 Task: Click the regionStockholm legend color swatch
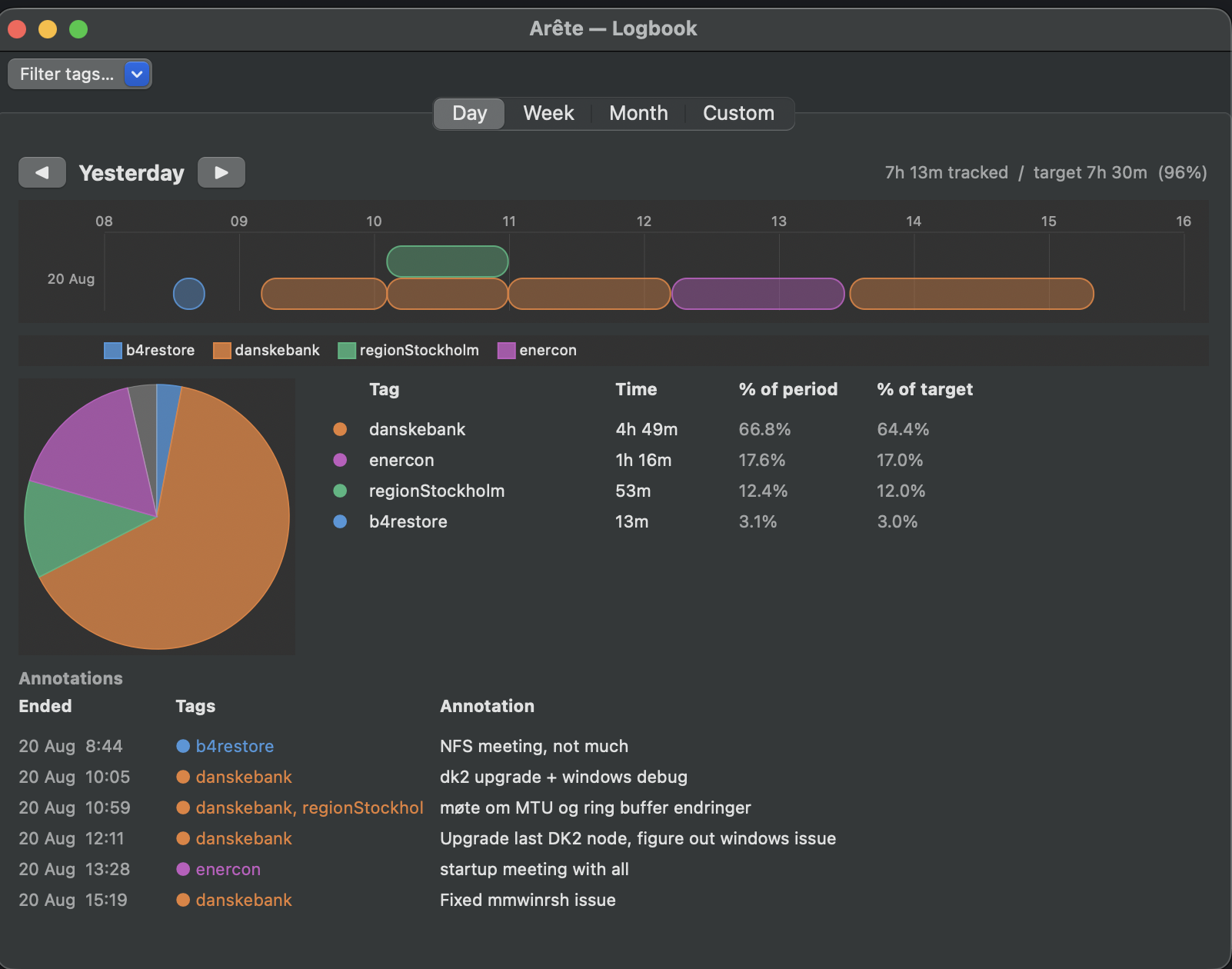pos(347,351)
